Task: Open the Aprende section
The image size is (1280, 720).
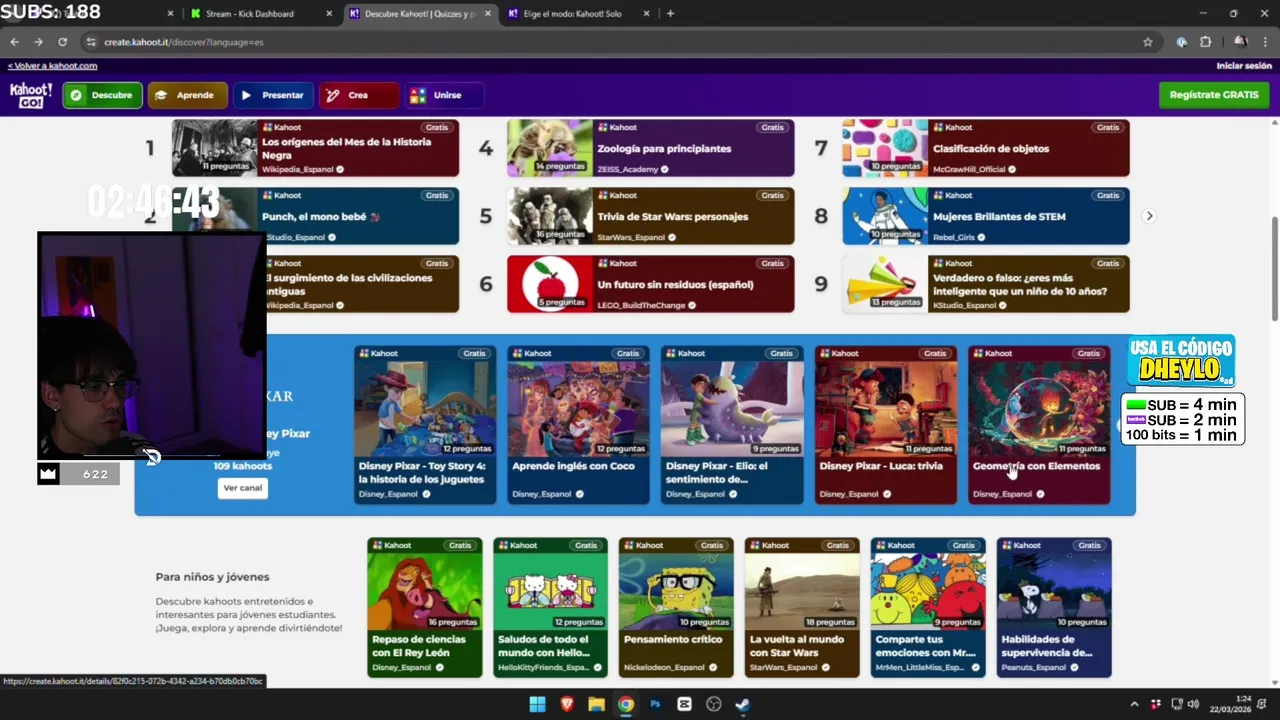Action: point(187,95)
